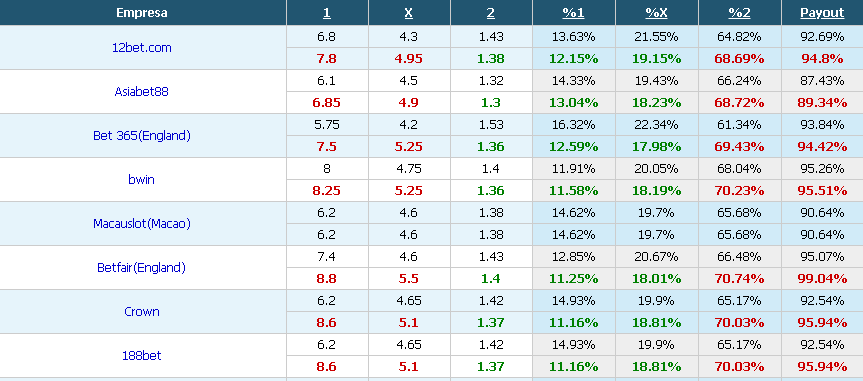Screen dimensions: 863x381
Task: Open the Betfair(England) link
Action: [141, 268]
